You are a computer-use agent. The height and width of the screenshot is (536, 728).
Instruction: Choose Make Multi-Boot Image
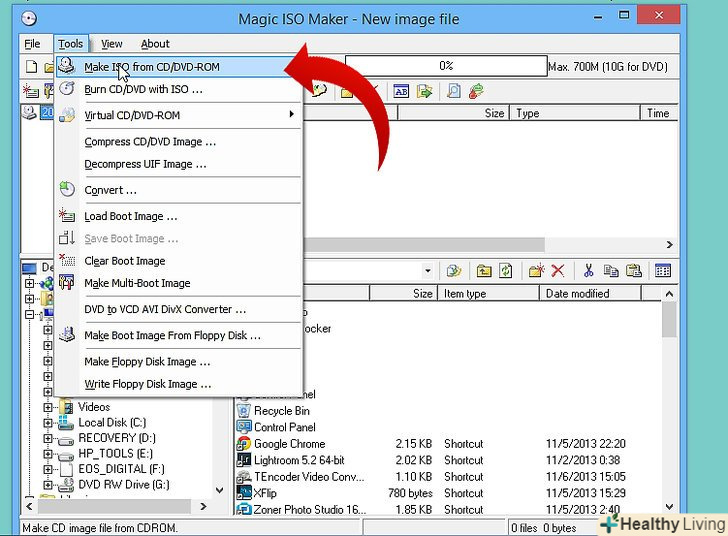tap(178, 283)
